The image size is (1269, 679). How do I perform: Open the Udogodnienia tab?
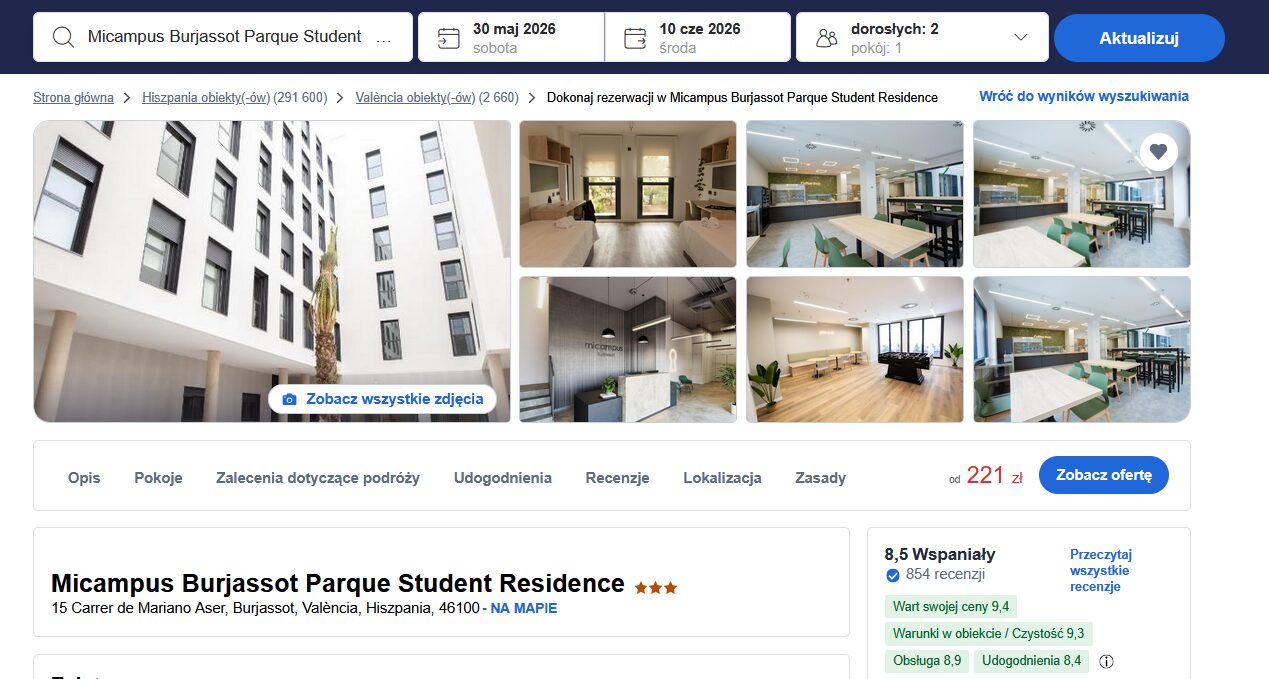(x=502, y=478)
